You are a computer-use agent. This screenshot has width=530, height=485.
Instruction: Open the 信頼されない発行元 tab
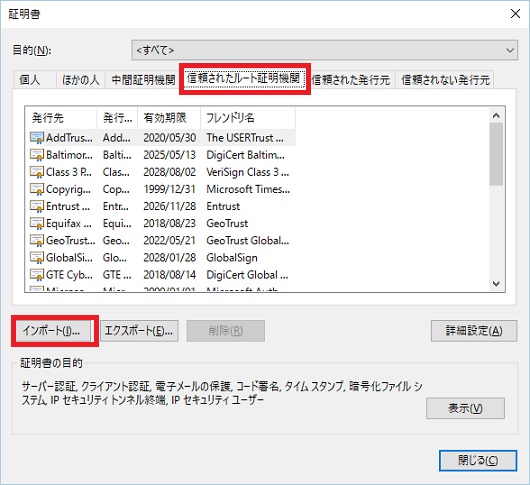point(445,80)
